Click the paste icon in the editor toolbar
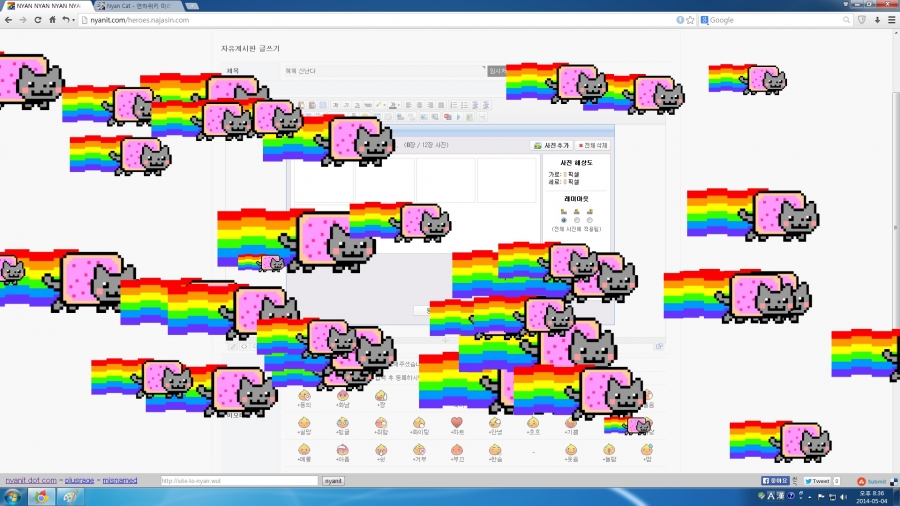900x506 pixels. [x=312, y=105]
